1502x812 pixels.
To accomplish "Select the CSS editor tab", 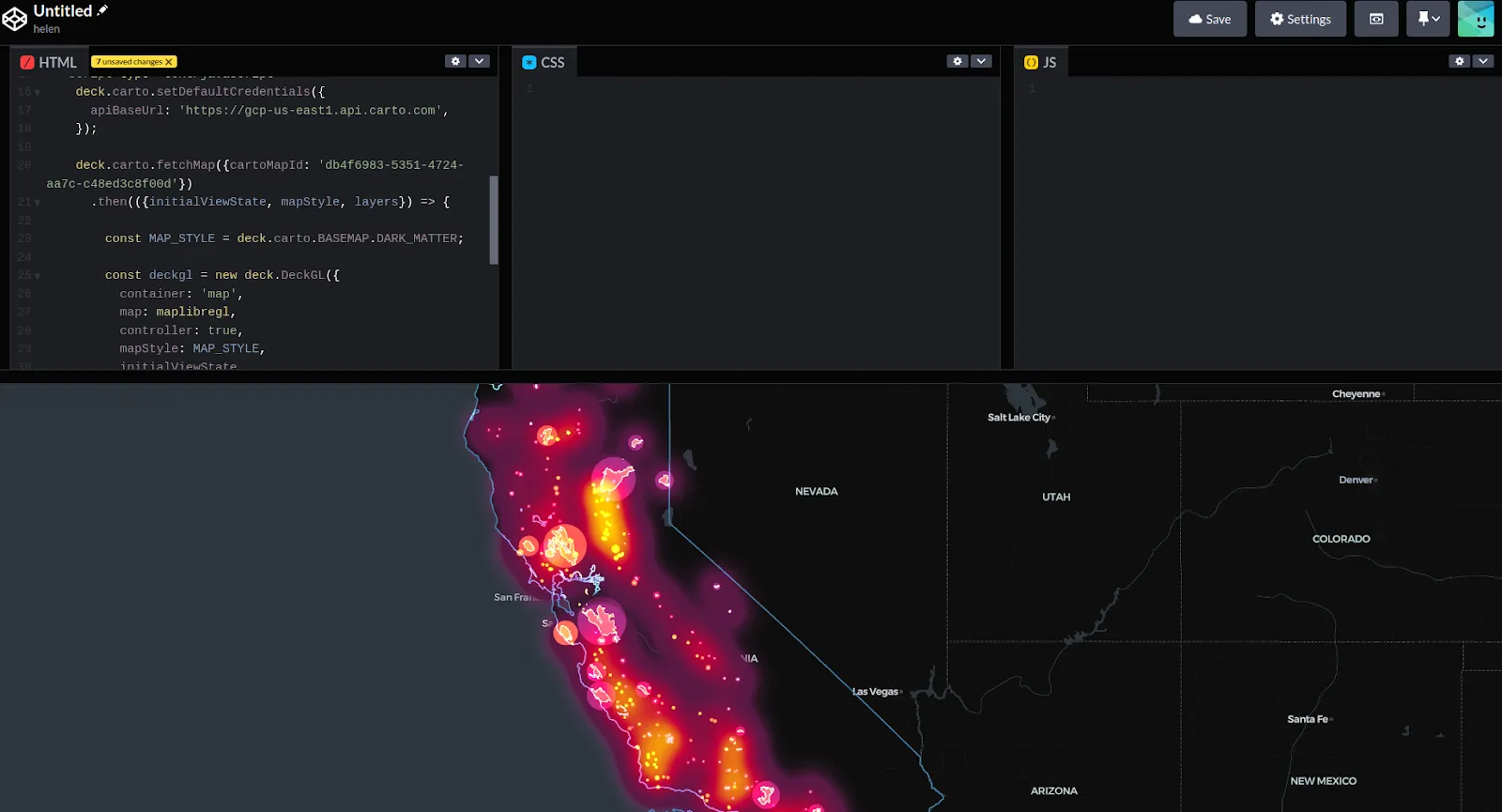I will pyautogui.click(x=544, y=62).
